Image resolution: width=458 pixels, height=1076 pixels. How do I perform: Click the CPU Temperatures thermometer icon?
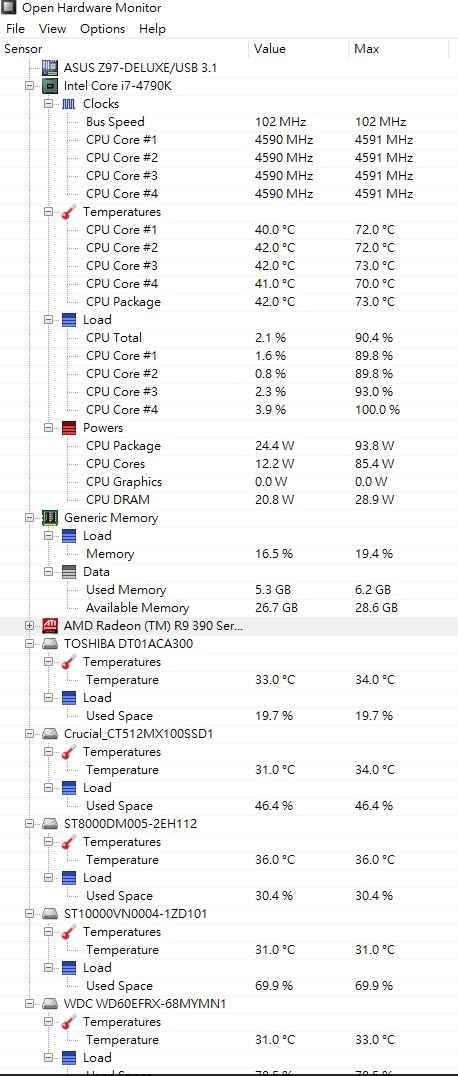pos(69,211)
